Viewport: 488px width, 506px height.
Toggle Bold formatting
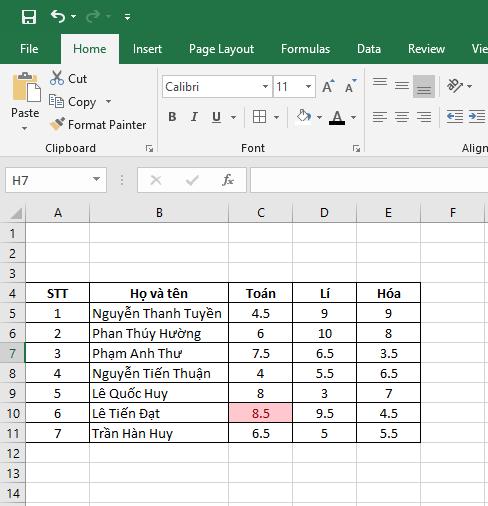(x=172, y=117)
